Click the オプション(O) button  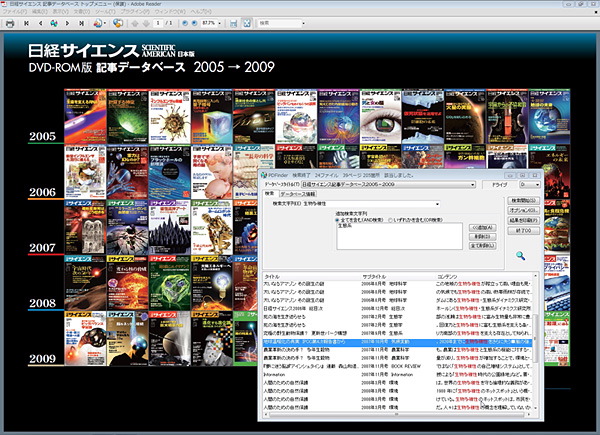point(523,210)
